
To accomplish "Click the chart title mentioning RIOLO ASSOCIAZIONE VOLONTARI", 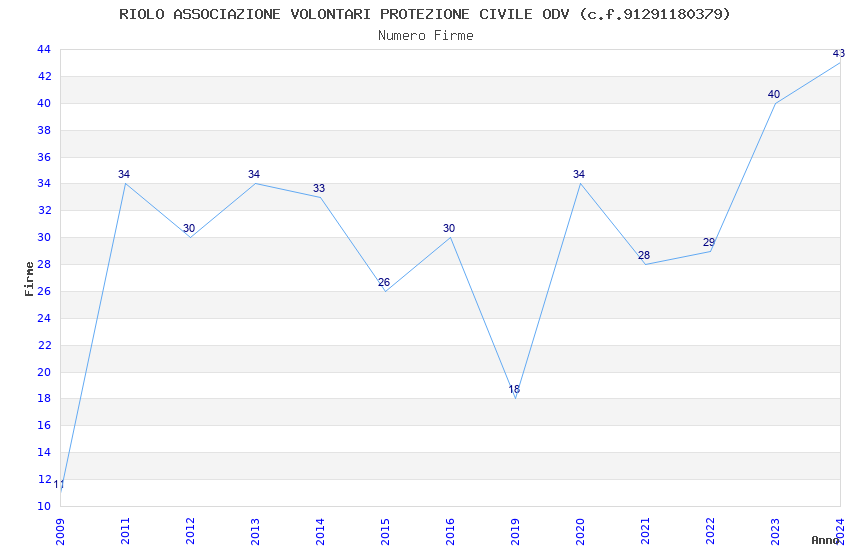I will click(425, 14).
